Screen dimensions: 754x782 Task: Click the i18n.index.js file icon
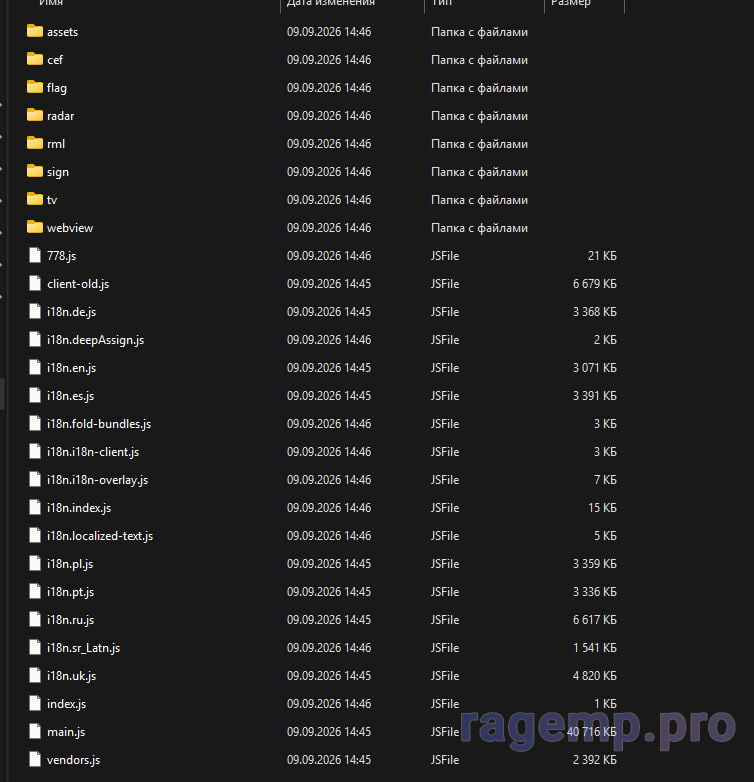click(x=35, y=507)
